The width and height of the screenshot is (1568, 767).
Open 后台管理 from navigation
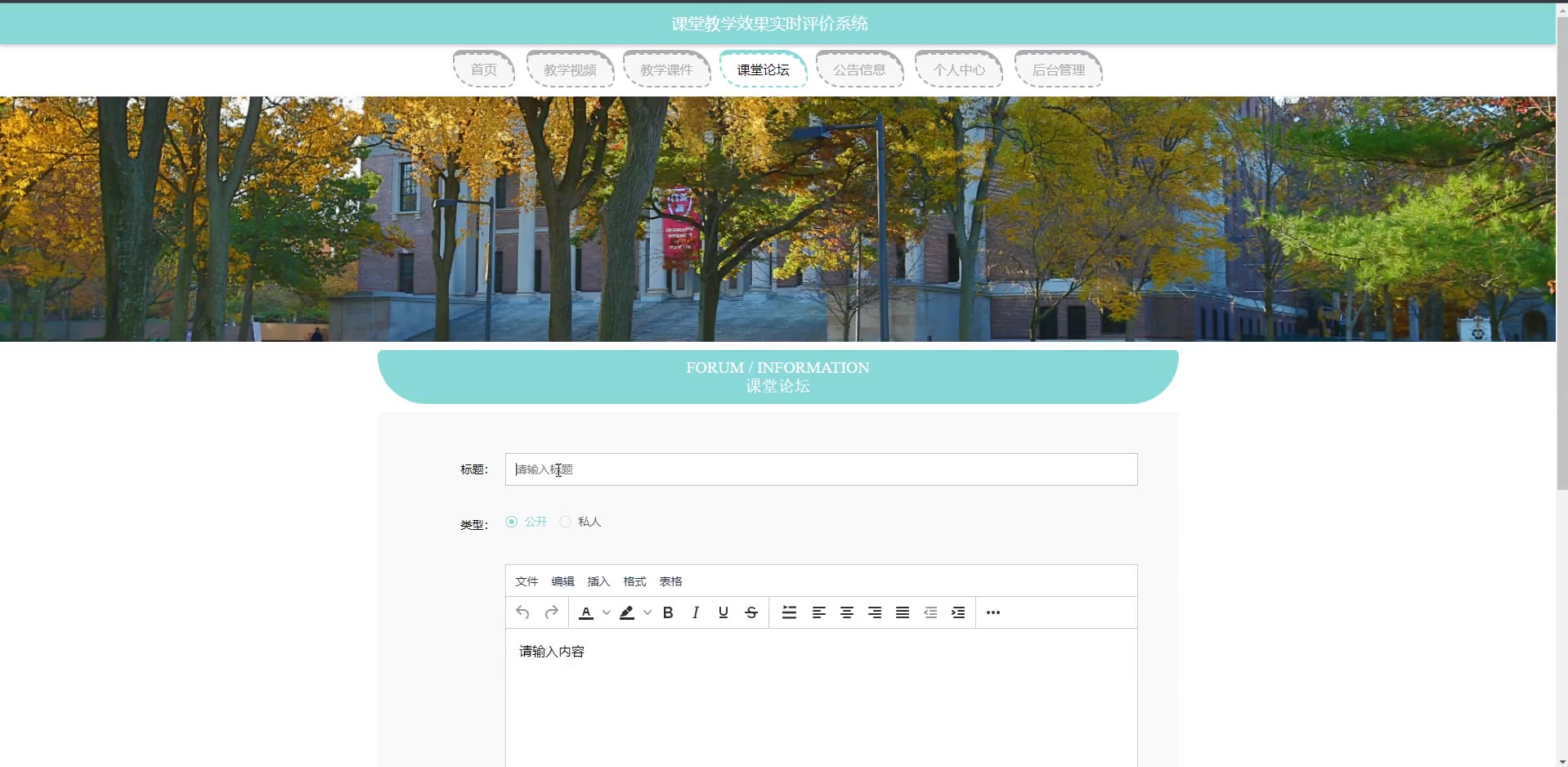click(x=1058, y=70)
